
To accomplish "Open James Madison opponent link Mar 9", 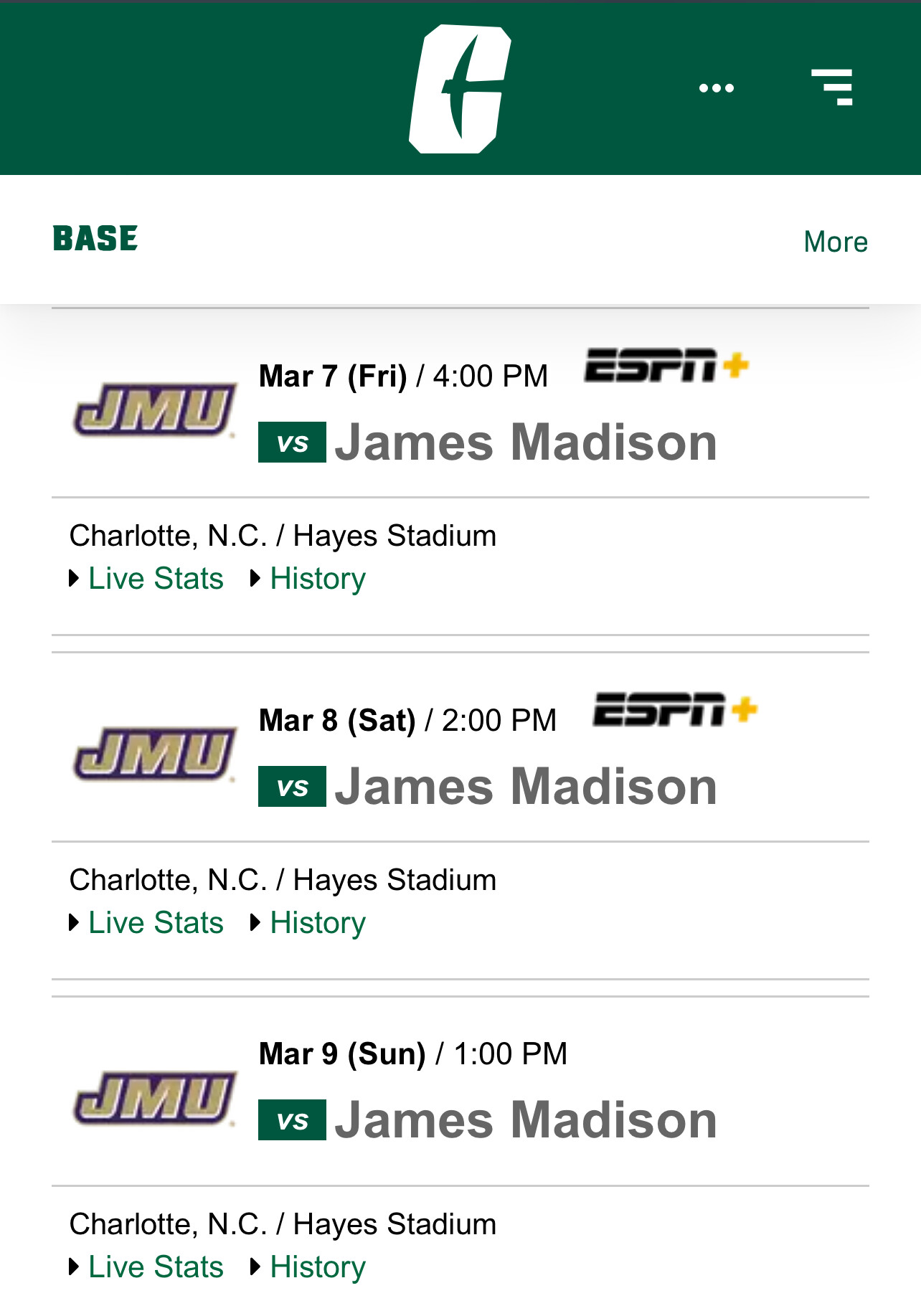I will (526, 1120).
